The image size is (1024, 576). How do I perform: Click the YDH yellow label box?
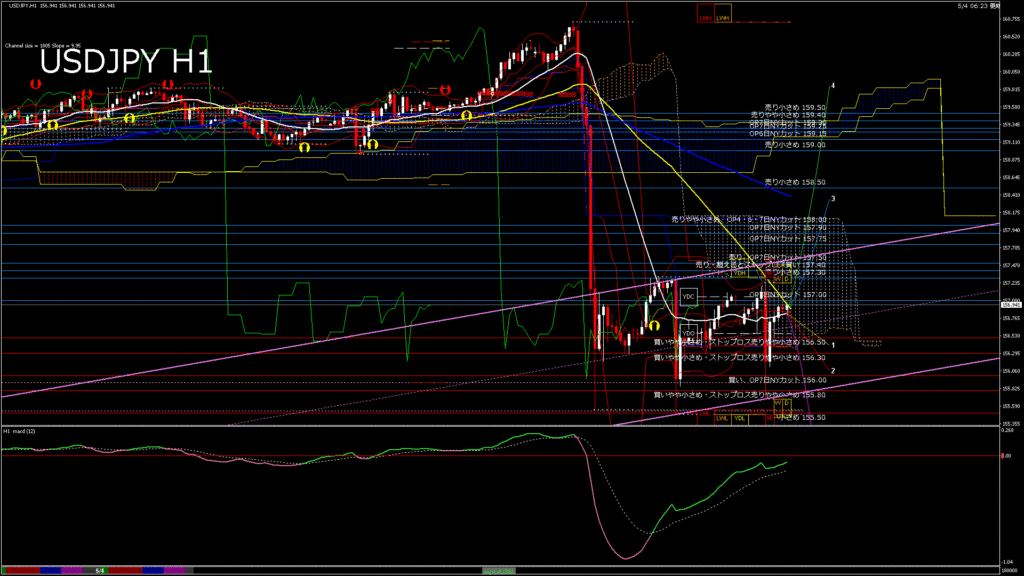739,274
